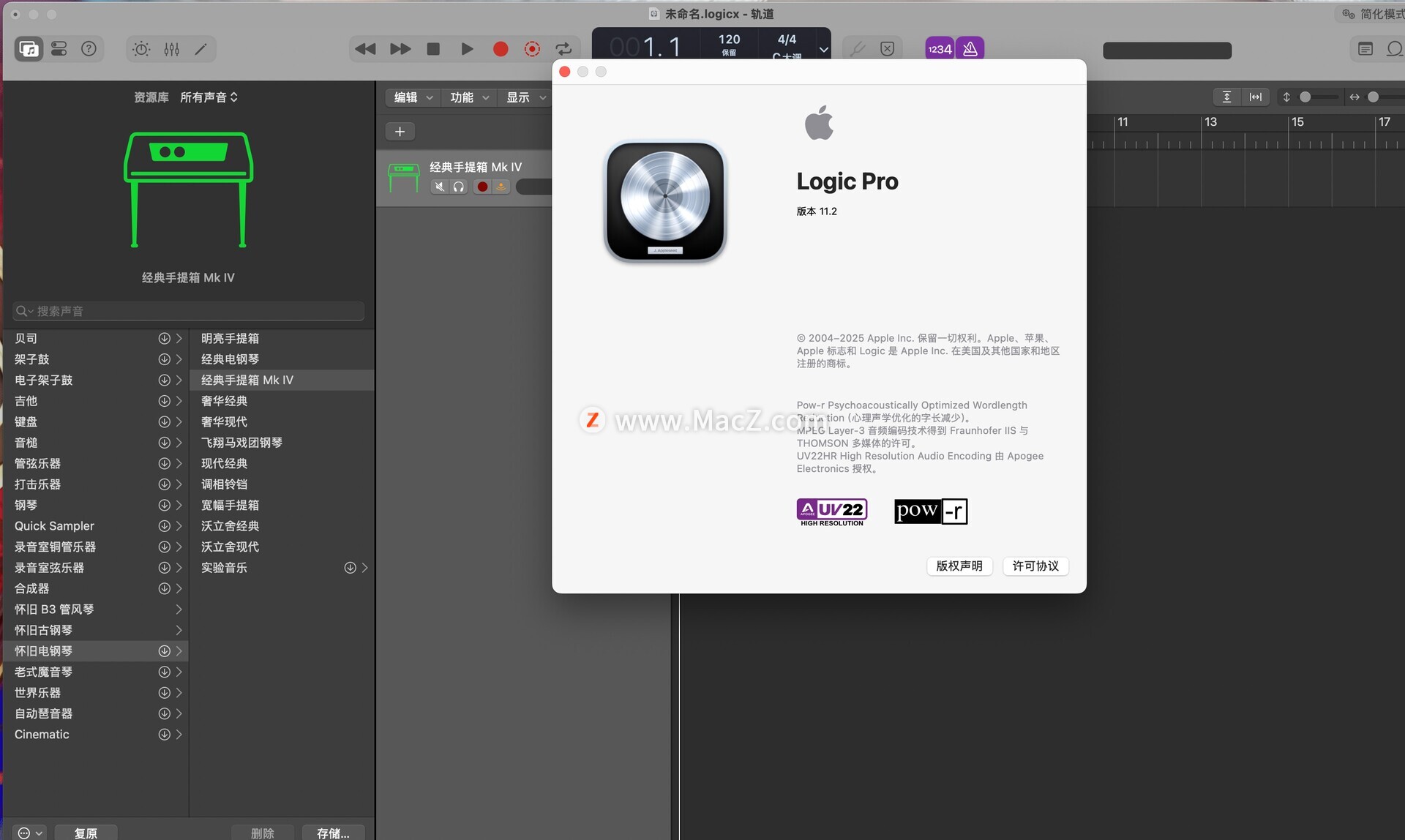Viewport: 1405px width, 840px height.
Task: Expand the 贝司 category arrow
Action: (x=179, y=339)
